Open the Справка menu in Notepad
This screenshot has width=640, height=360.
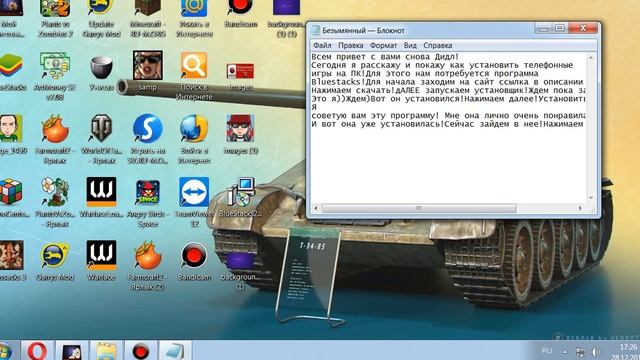point(438,45)
